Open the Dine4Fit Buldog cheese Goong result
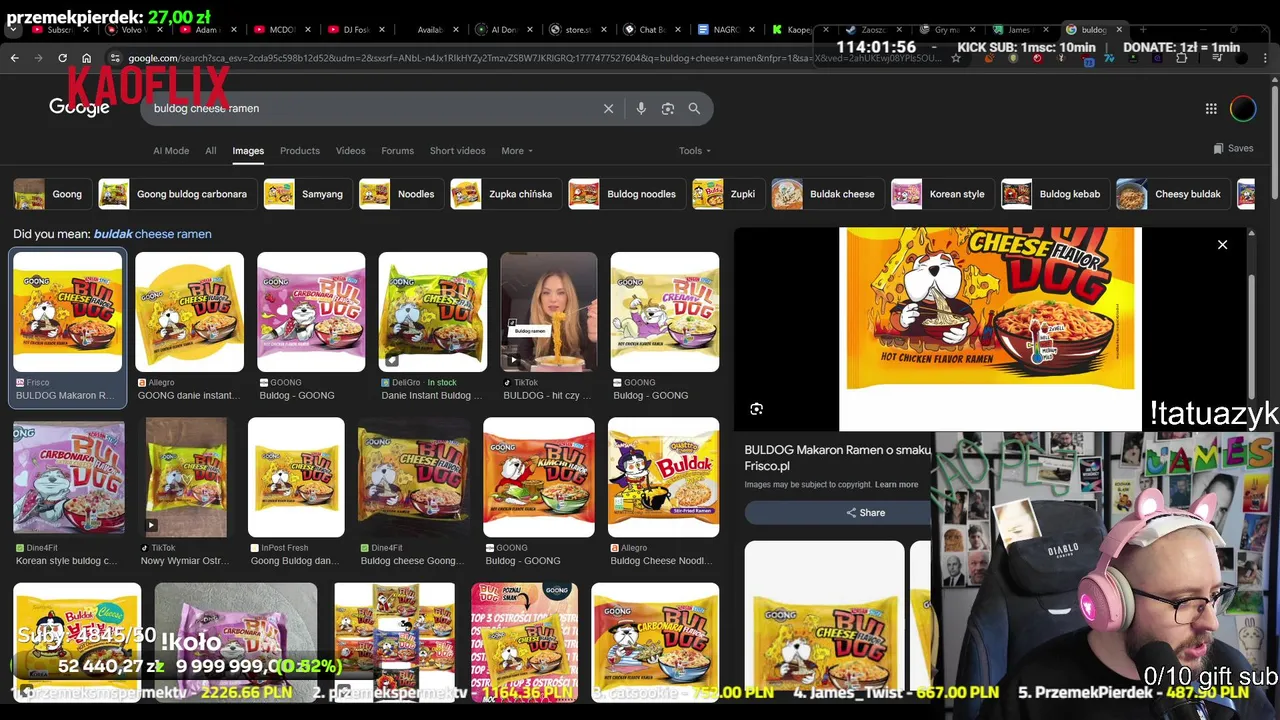Image resolution: width=1280 pixels, height=720 pixels. (414, 494)
